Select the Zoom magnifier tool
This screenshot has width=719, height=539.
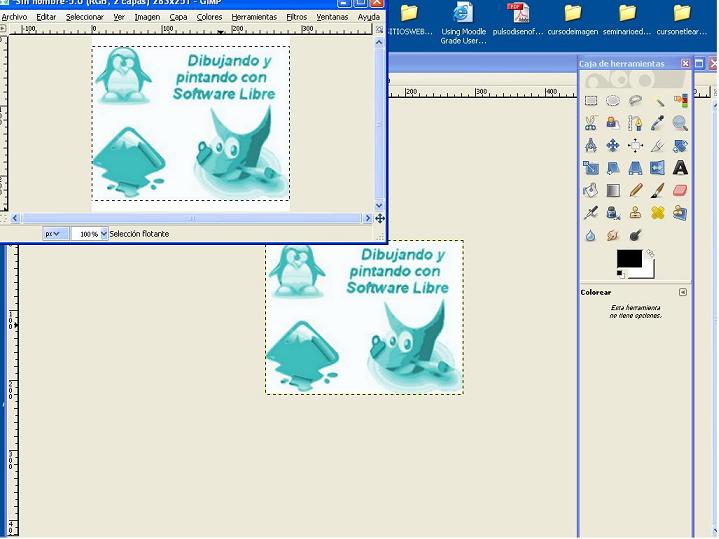coord(680,123)
